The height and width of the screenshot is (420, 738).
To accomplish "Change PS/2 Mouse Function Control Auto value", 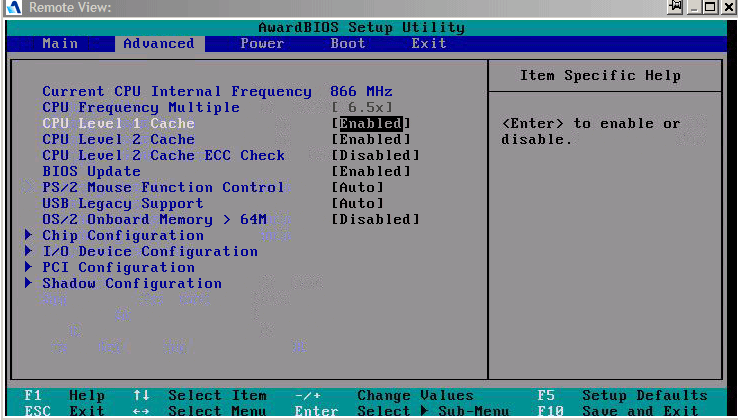I will point(358,187).
